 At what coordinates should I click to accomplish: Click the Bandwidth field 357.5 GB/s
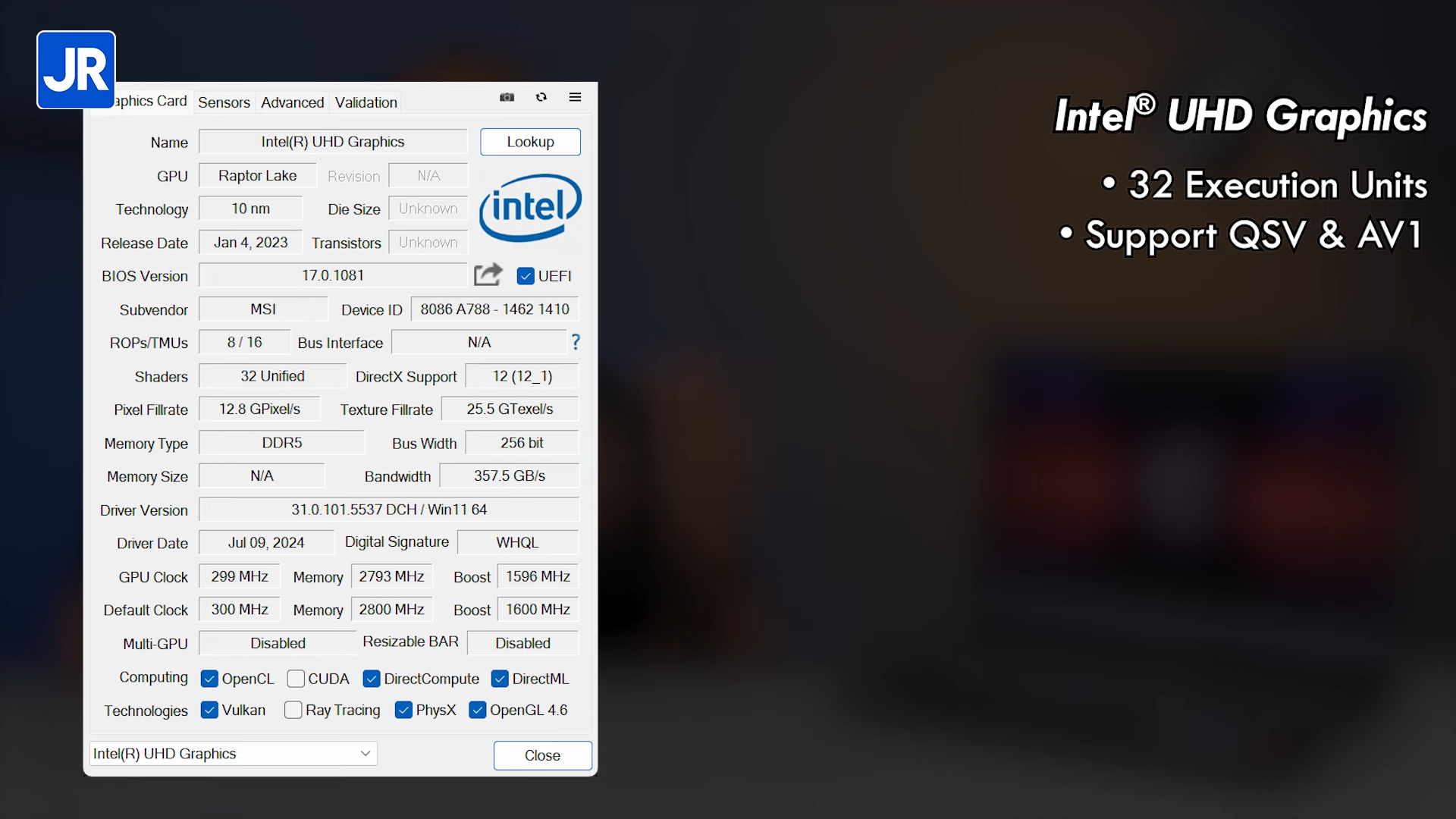[510, 475]
